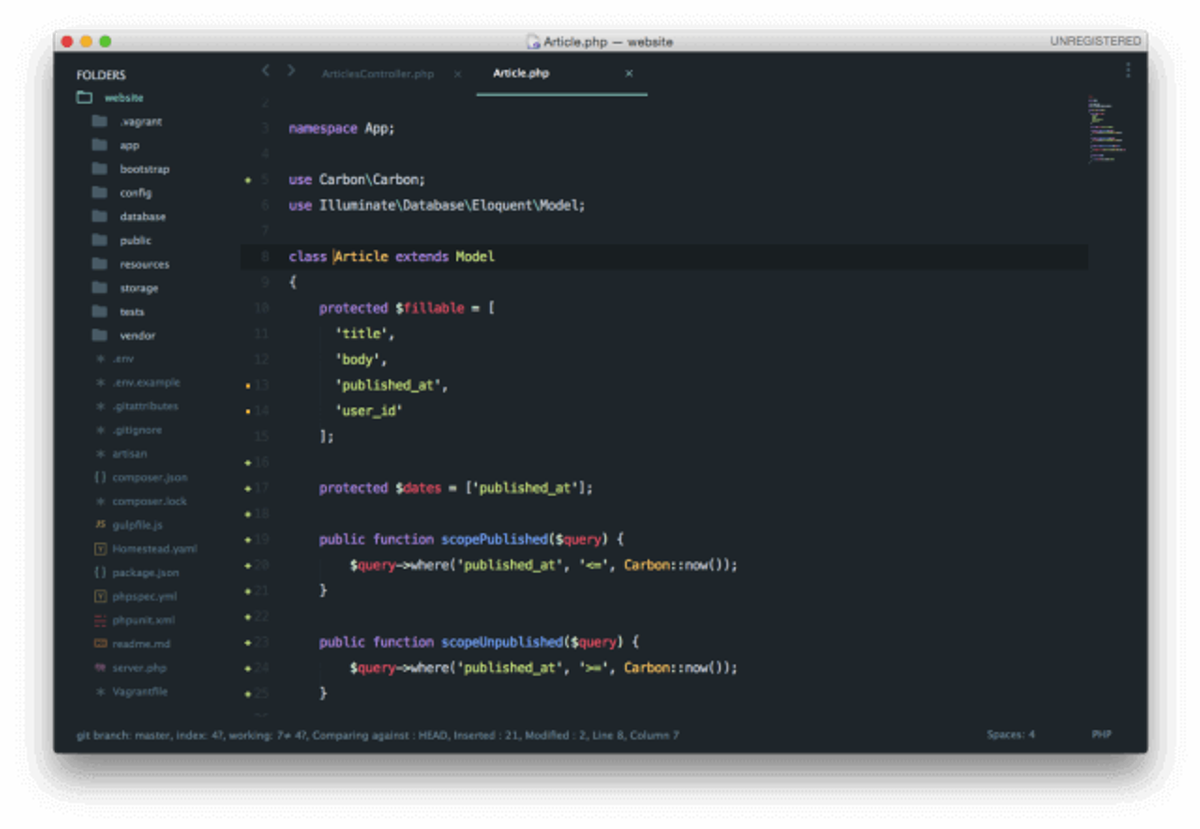Expand the tests folder in sidebar
The width and height of the screenshot is (1200, 829).
99,311
